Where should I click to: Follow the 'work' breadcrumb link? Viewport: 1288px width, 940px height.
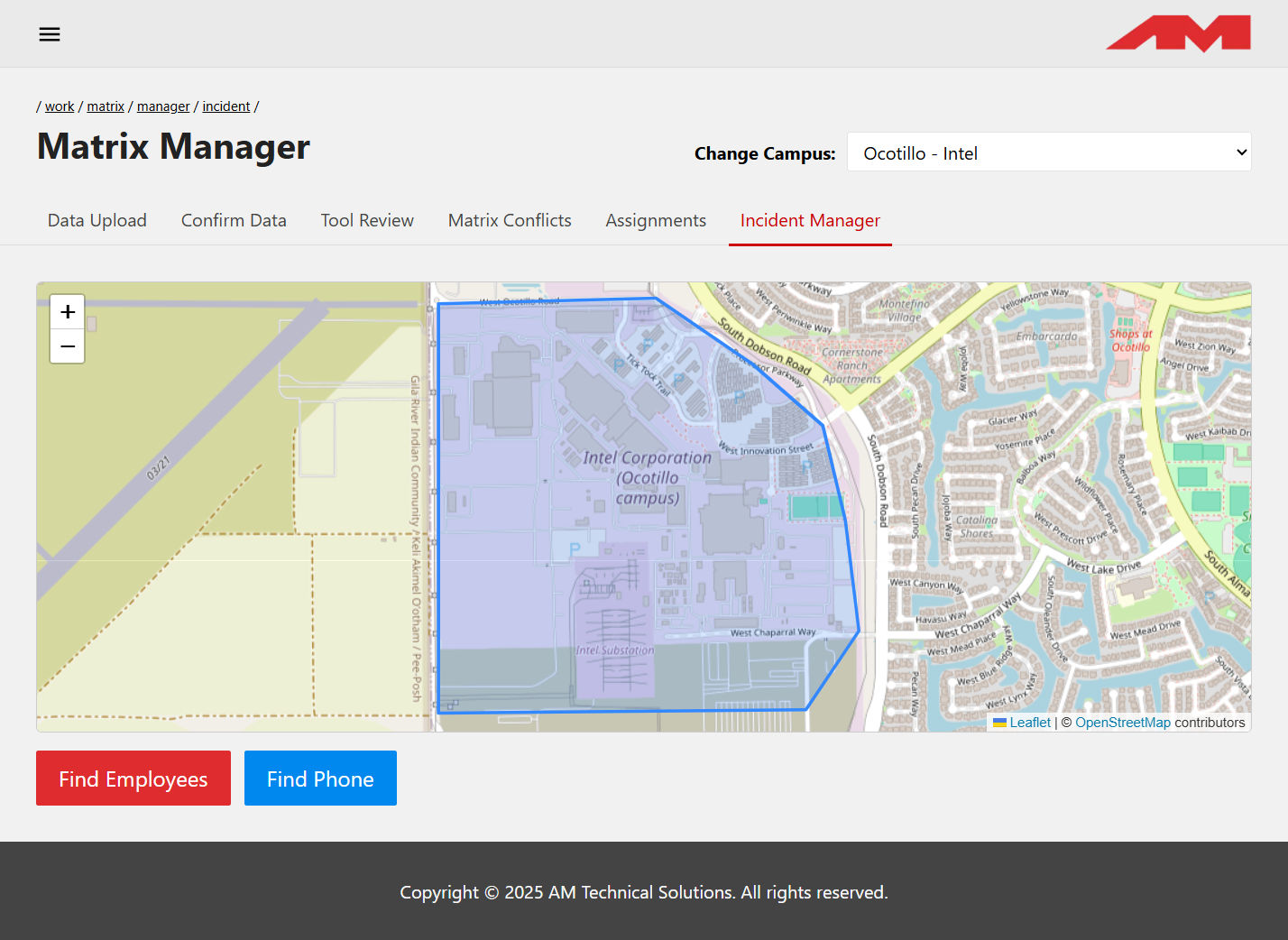pos(60,106)
